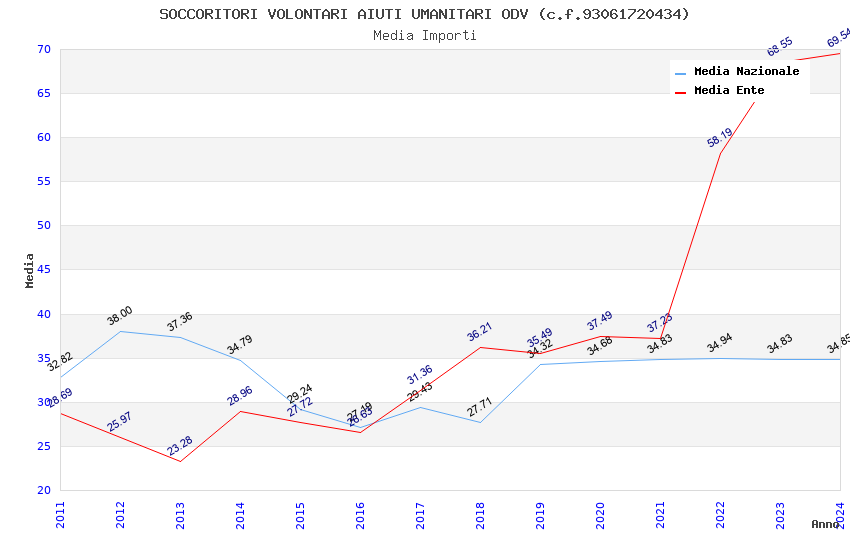Click the 27.72 data label for 2015
The height and width of the screenshot is (550, 850).
(300, 406)
